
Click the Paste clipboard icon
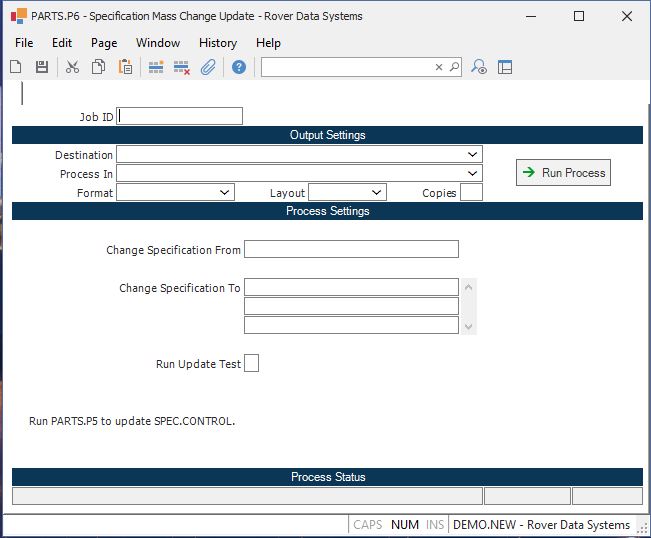(125, 67)
